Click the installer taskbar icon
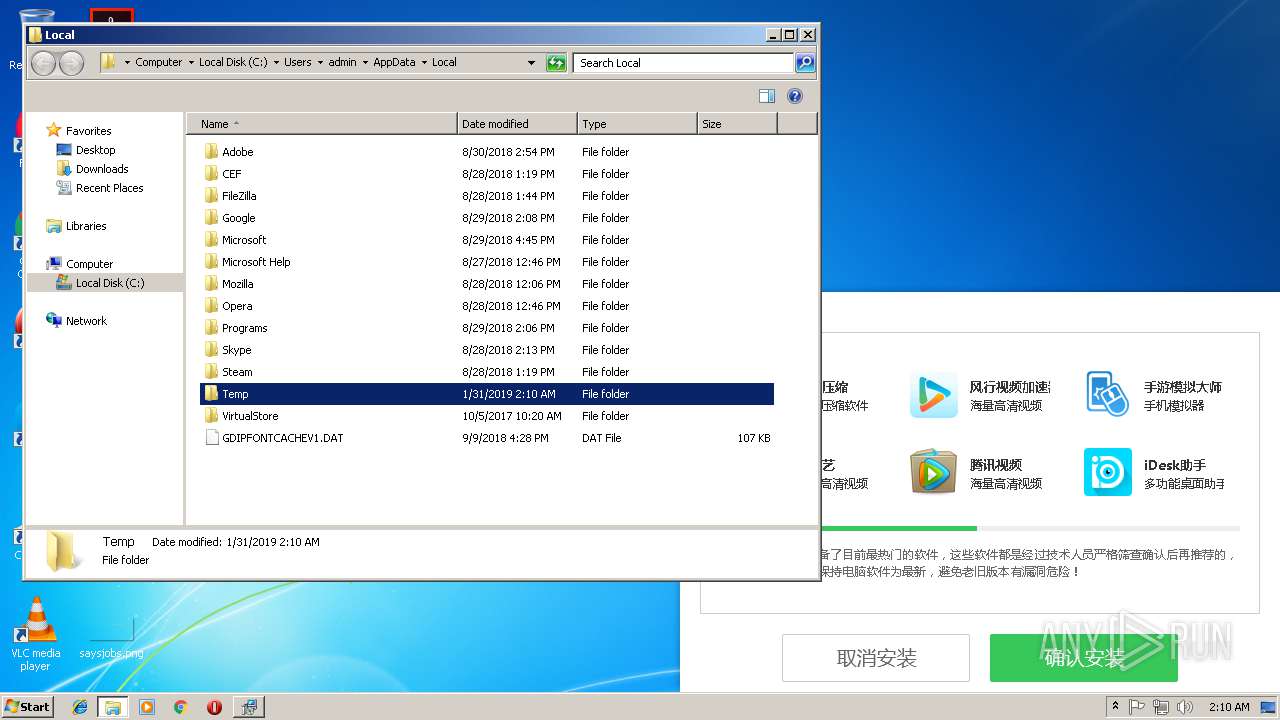This screenshot has height=720, width=1280. click(248, 707)
